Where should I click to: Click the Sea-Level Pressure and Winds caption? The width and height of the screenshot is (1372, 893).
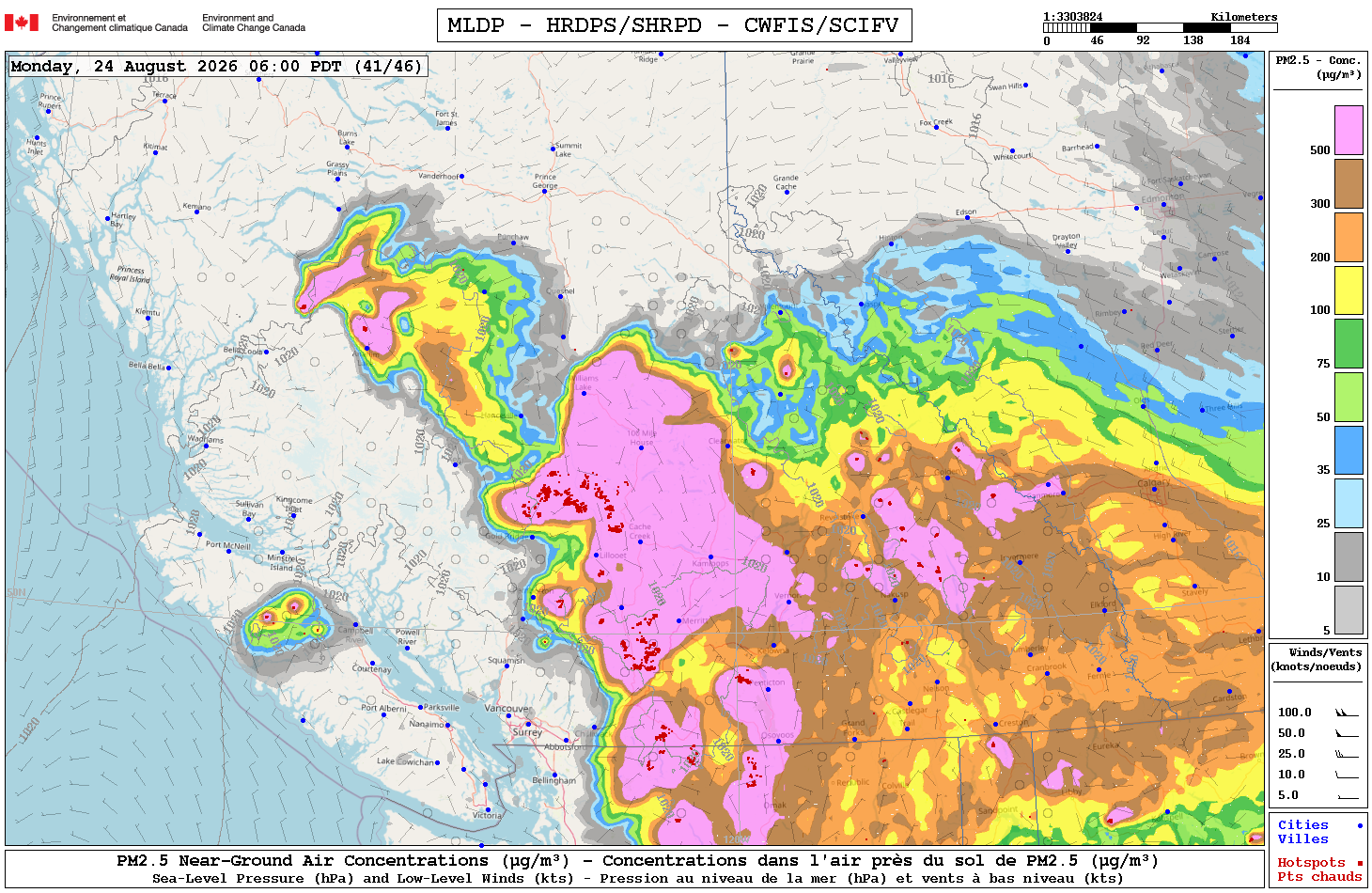637,878
